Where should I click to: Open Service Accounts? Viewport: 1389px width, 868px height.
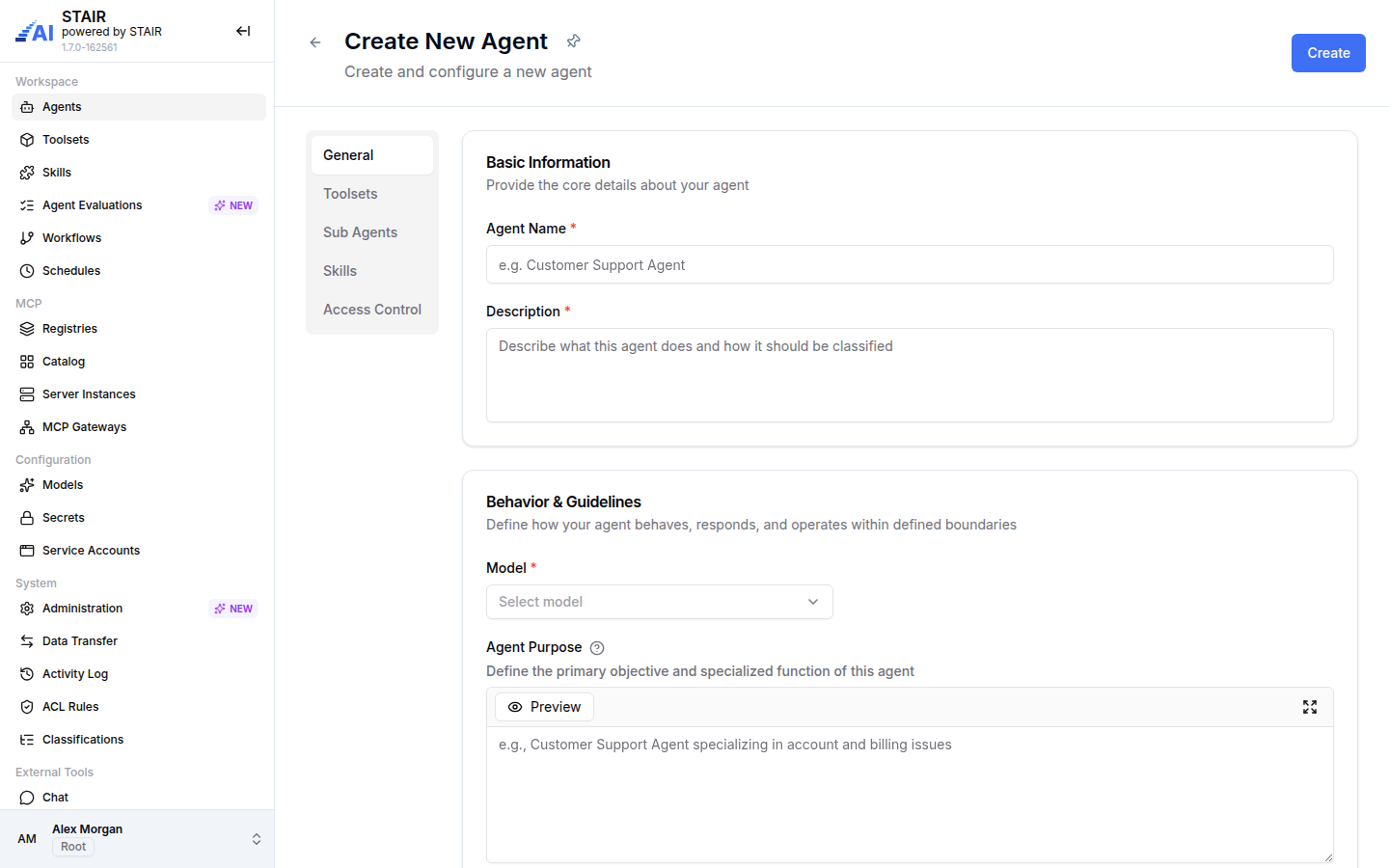[x=139, y=551]
